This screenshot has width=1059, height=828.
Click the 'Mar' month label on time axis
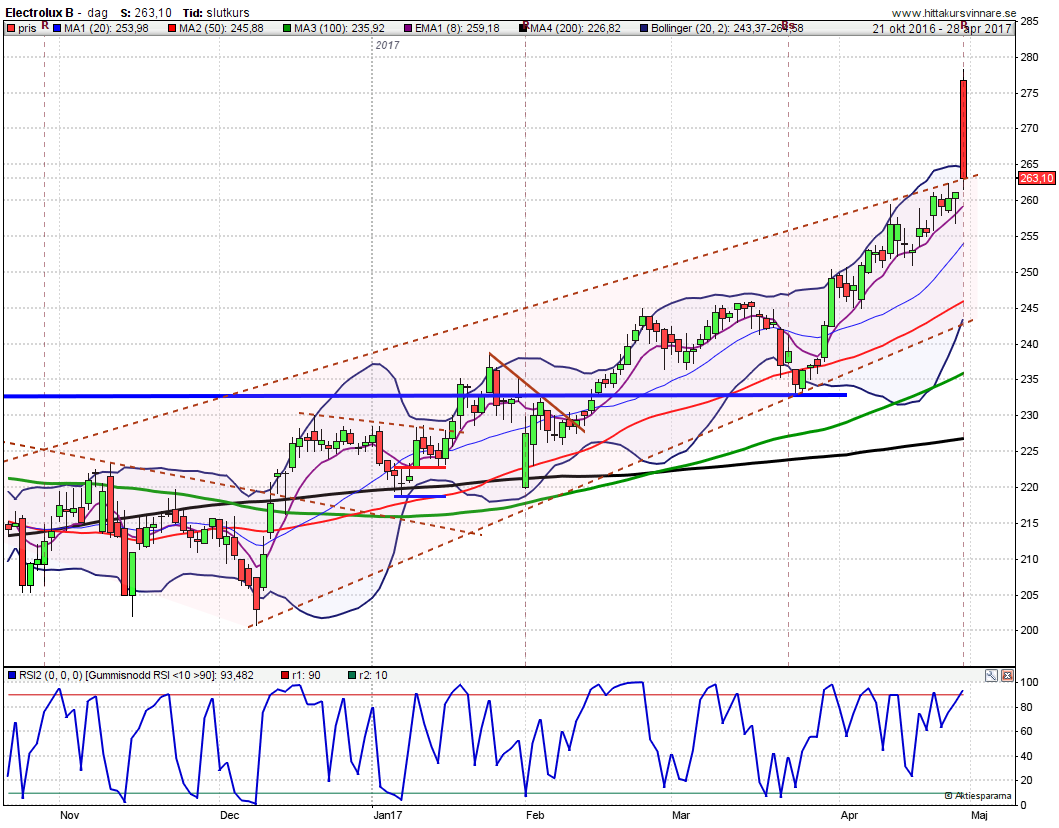point(681,815)
